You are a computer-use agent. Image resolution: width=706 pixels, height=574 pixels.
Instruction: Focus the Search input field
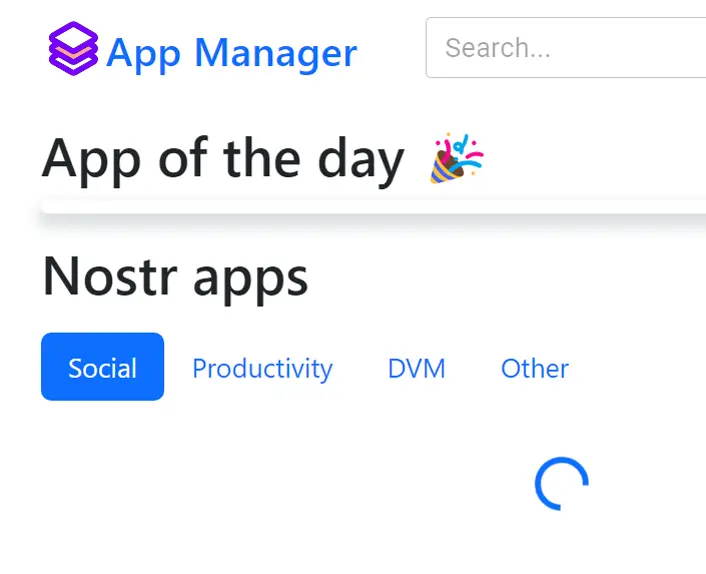click(570, 48)
